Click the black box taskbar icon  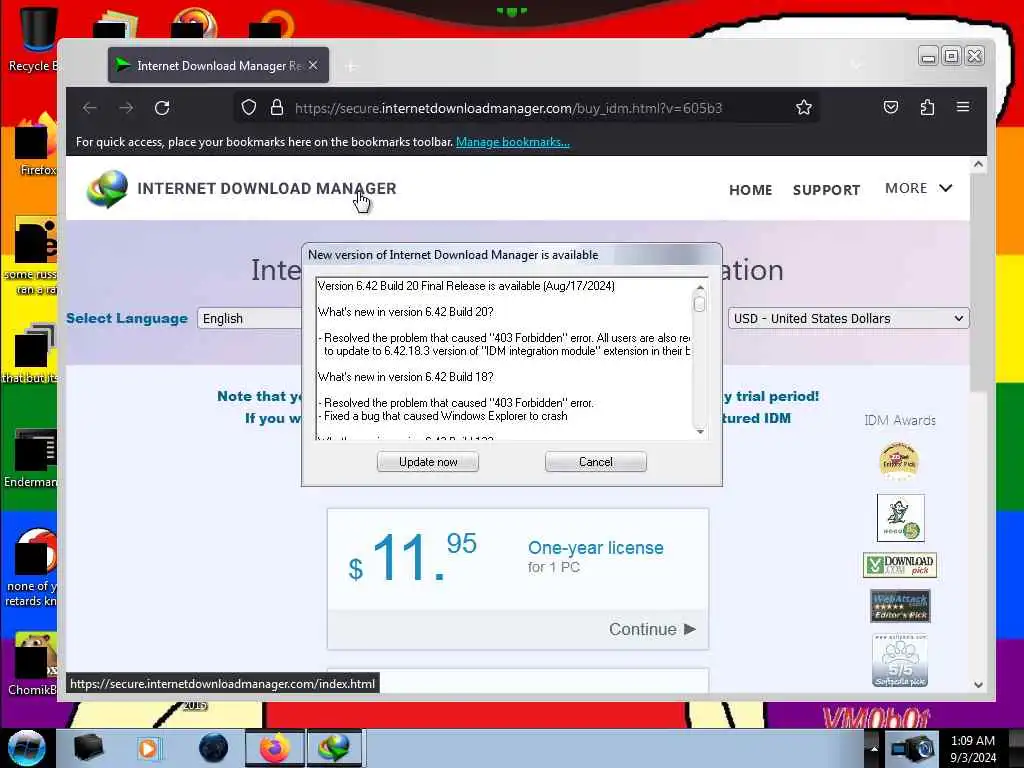click(x=88, y=748)
